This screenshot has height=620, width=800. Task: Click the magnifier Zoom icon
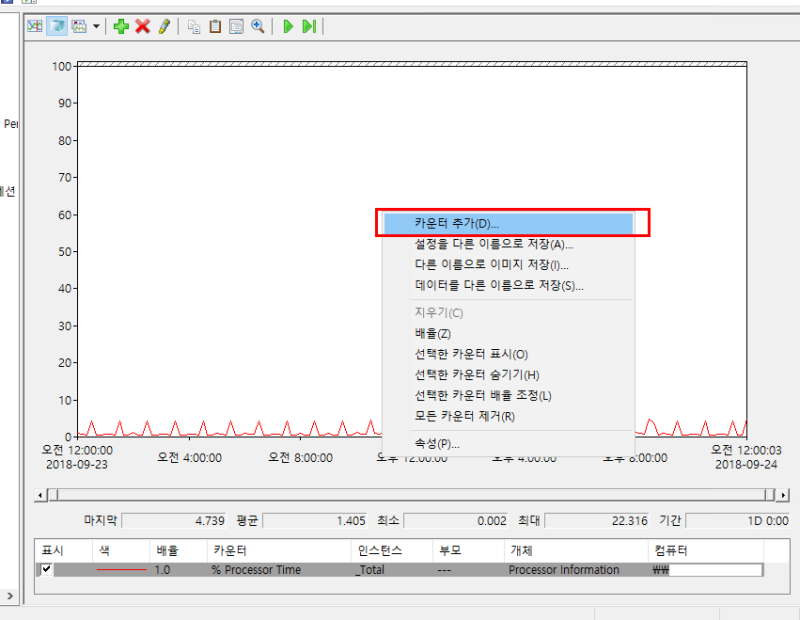click(256, 27)
